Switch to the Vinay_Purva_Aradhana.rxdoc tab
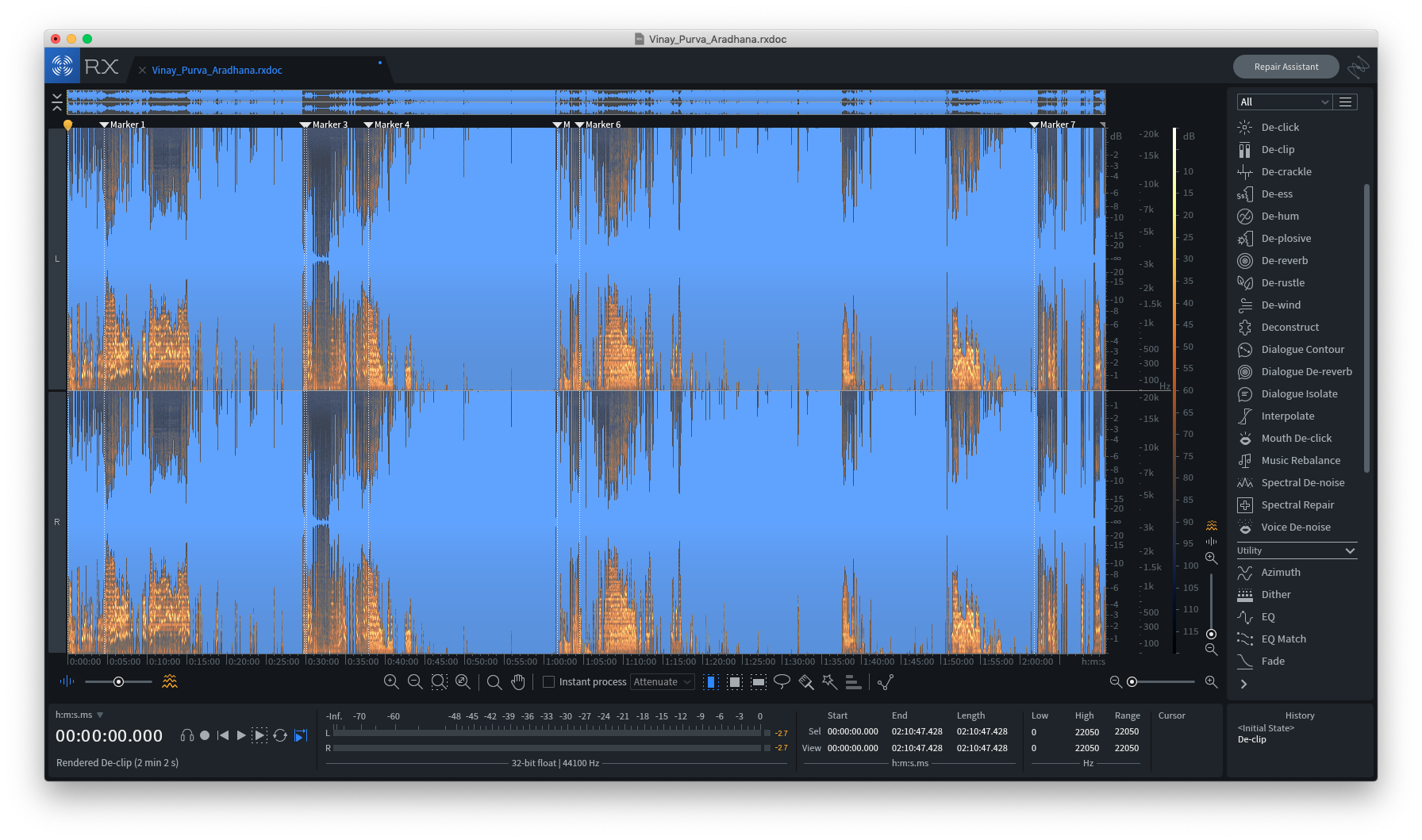 pyautogui.click(x=217, y=70)
